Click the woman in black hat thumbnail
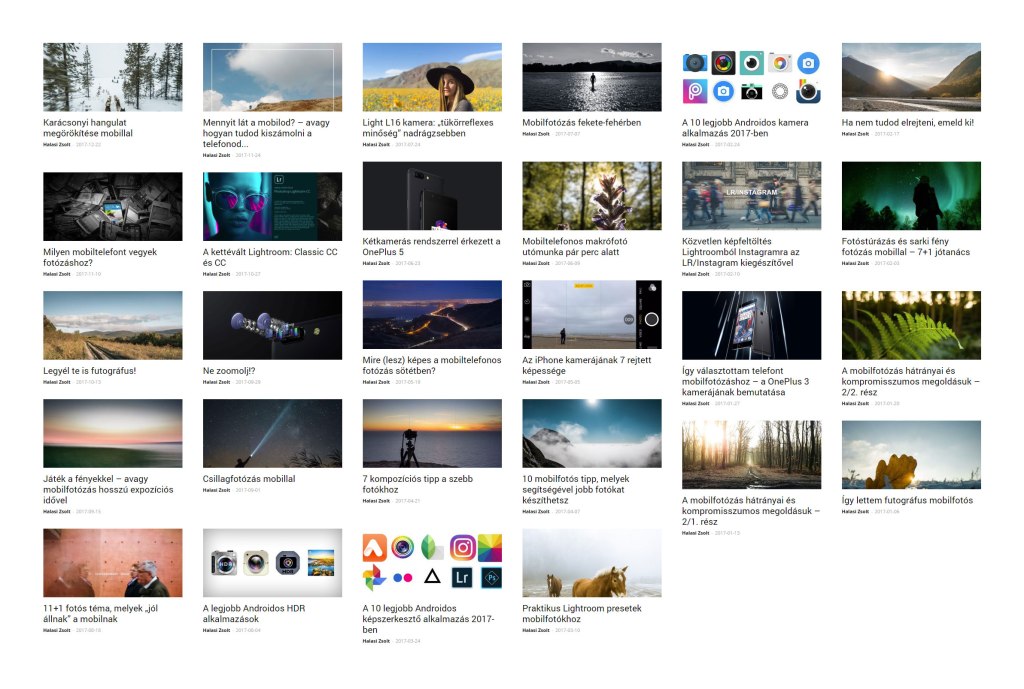1024x689 pixels. coord(432,77)
